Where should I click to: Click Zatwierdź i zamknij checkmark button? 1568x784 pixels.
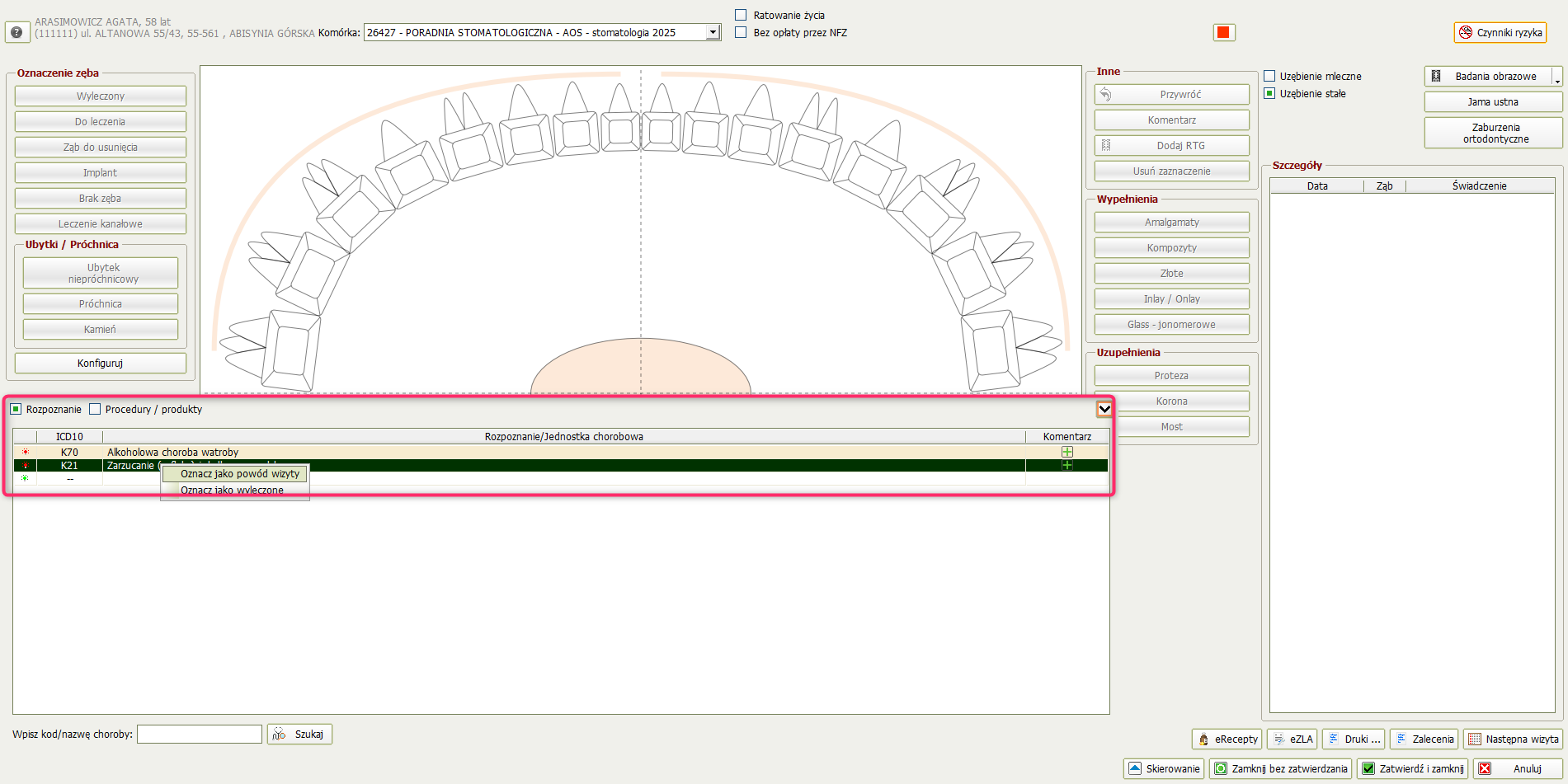1412,768
